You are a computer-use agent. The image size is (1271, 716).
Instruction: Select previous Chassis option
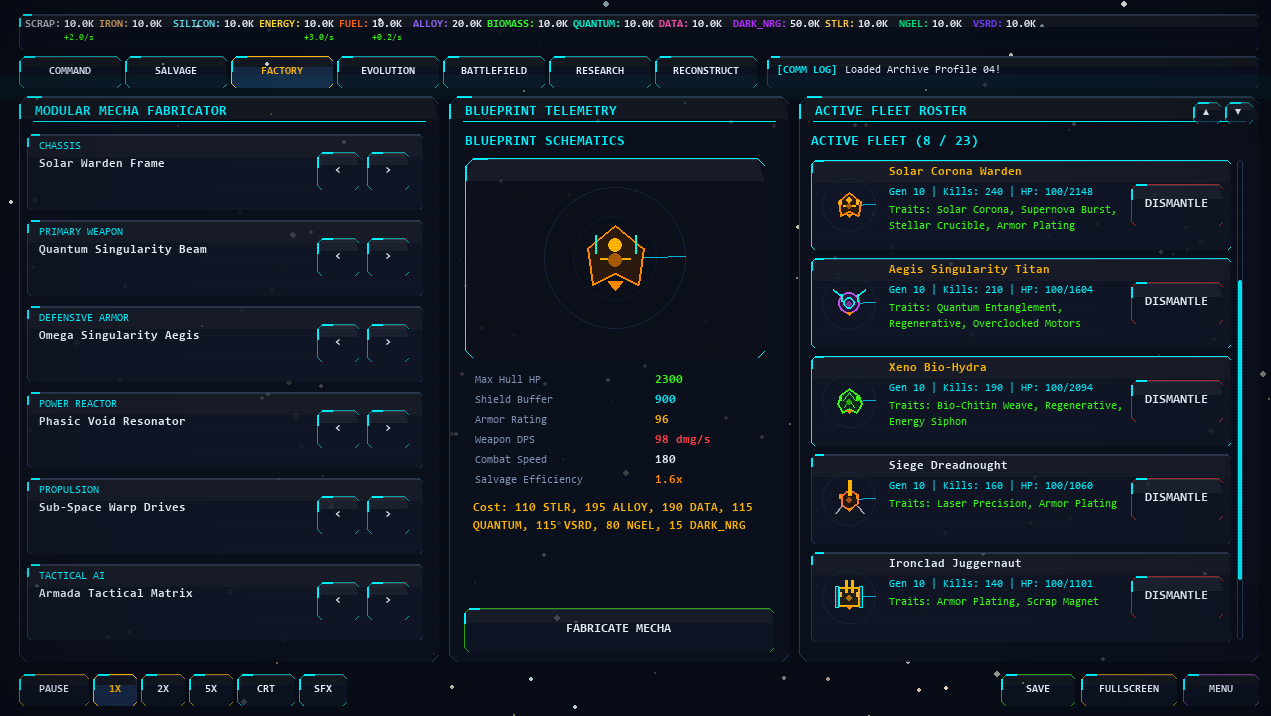click(338, 171)
